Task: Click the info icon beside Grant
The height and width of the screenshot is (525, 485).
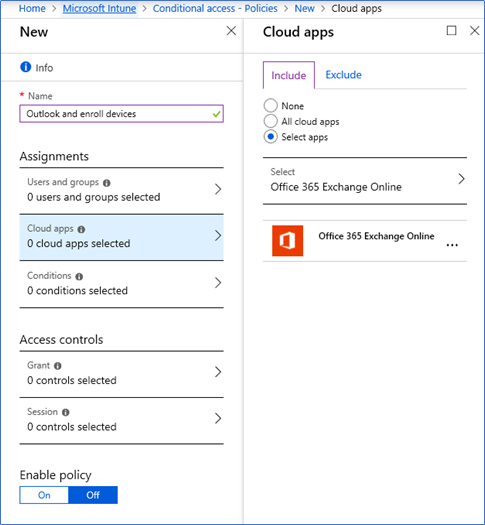Action: click(x=58, y=366)
